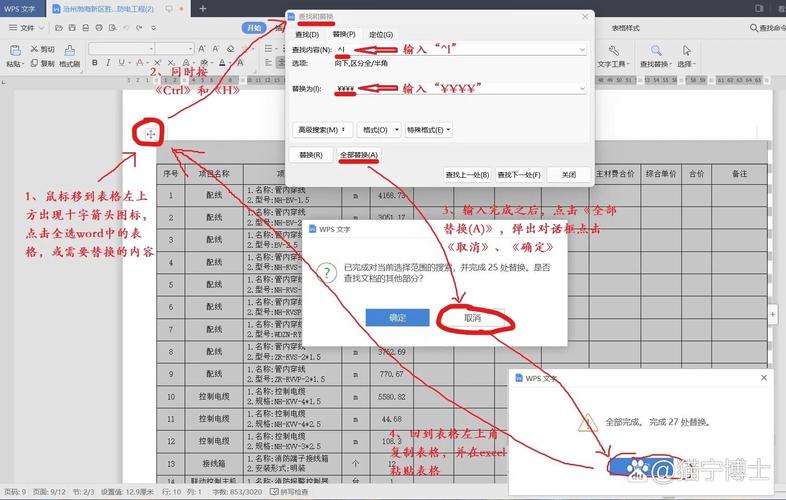Click the undo arrow icon
This screenshot has width=786, height=500.
pos(126,28)
